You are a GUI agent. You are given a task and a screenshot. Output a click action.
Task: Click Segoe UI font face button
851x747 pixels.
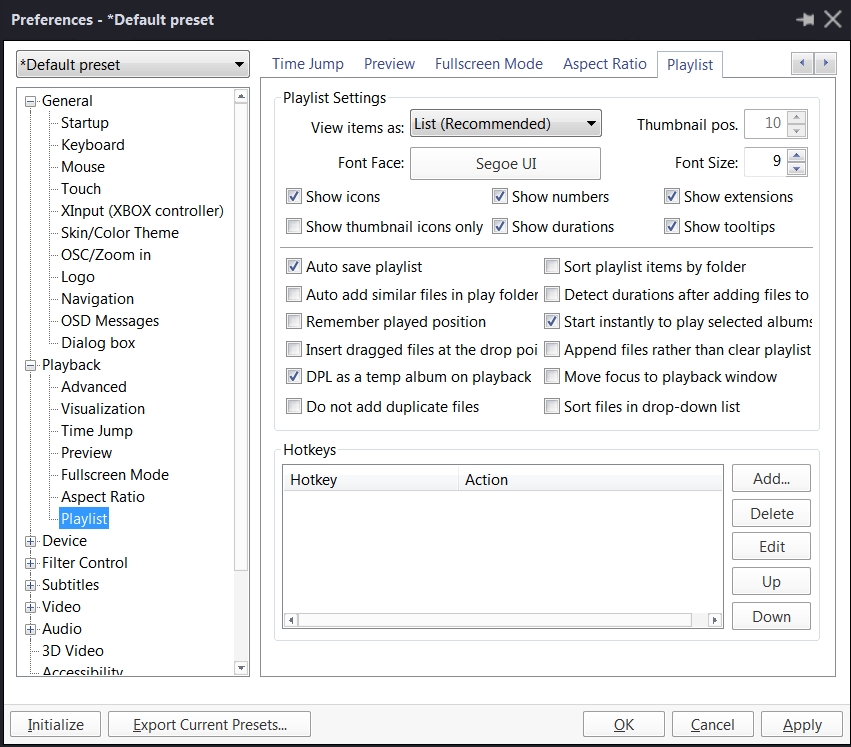click(505, 163)
